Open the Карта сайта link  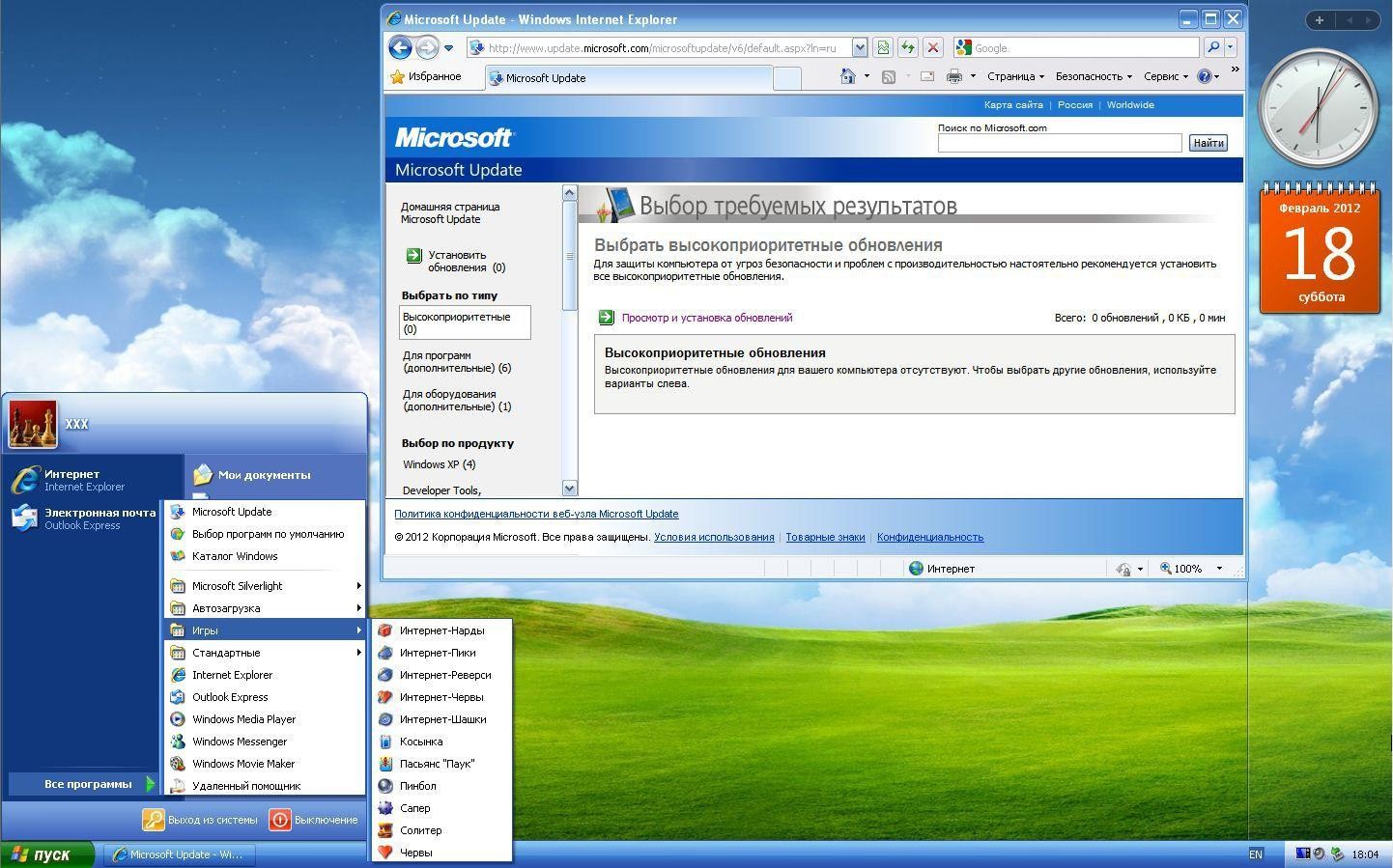point(1013,105)
